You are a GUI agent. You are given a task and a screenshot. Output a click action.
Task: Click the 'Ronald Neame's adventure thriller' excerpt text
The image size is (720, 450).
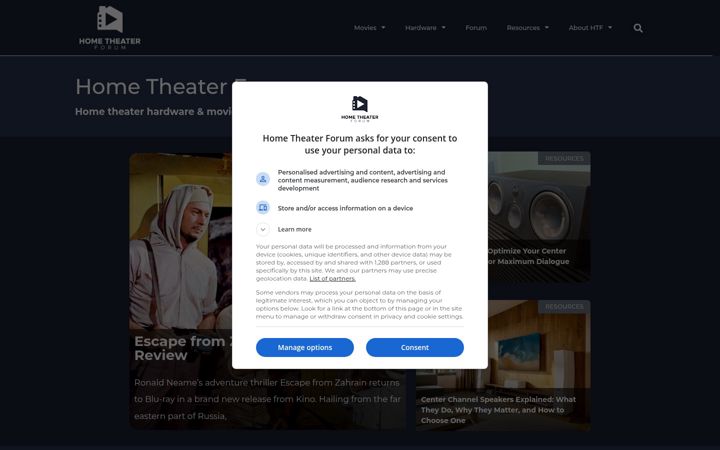(267, 399)
